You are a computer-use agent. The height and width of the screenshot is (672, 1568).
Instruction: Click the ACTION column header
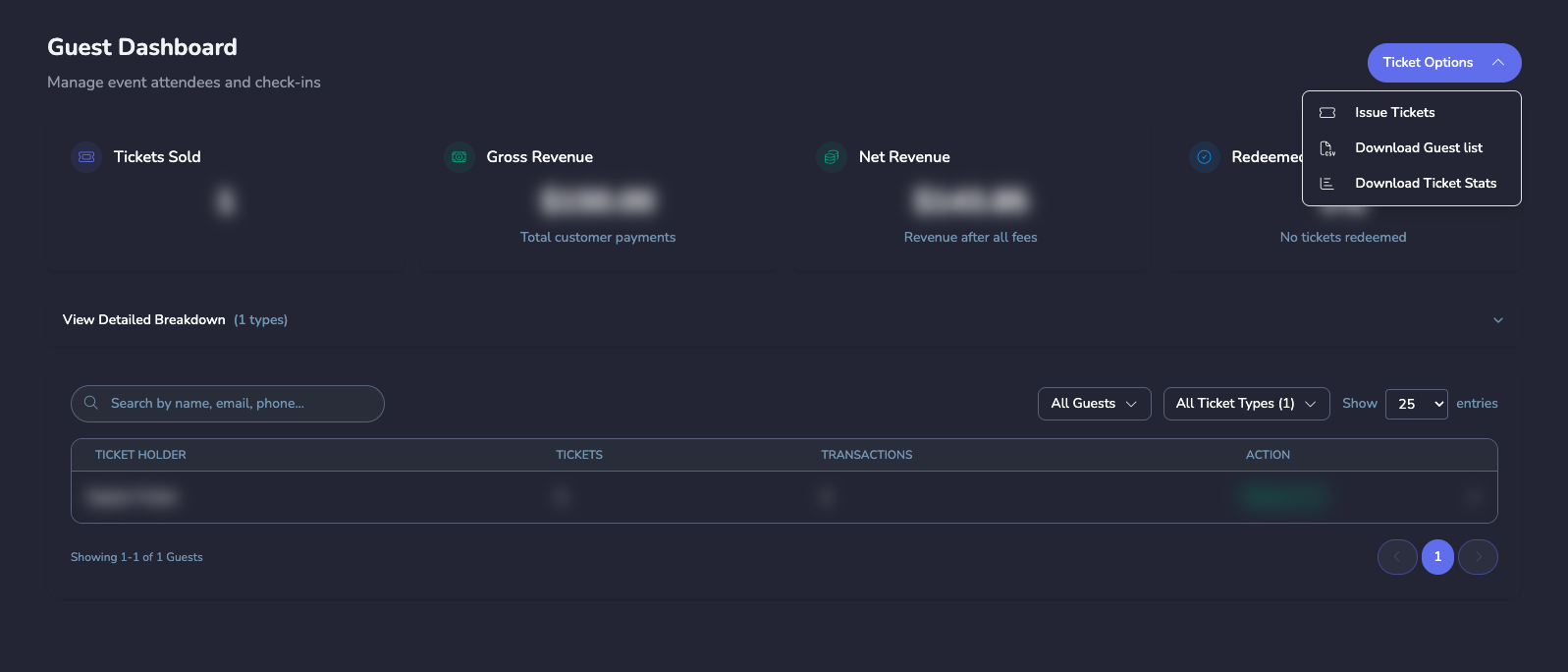point(1268,455)
